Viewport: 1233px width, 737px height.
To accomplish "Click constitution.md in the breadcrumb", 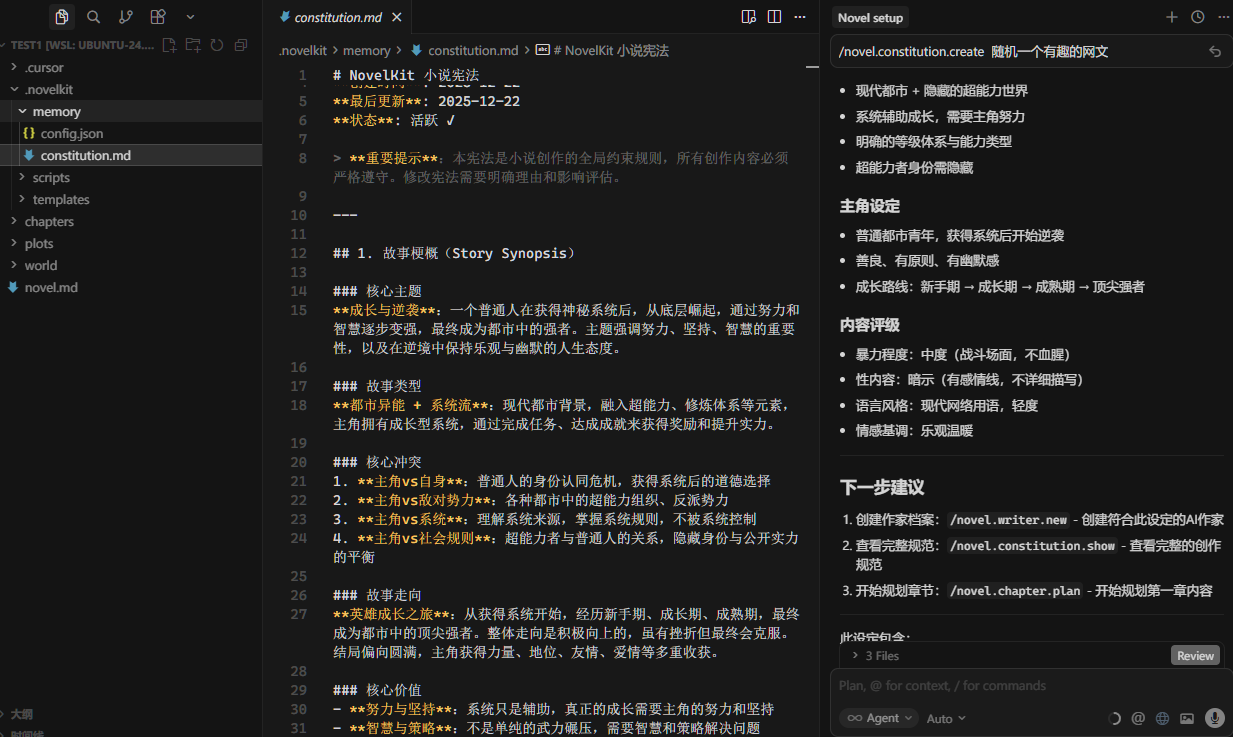I will point(464,50).
